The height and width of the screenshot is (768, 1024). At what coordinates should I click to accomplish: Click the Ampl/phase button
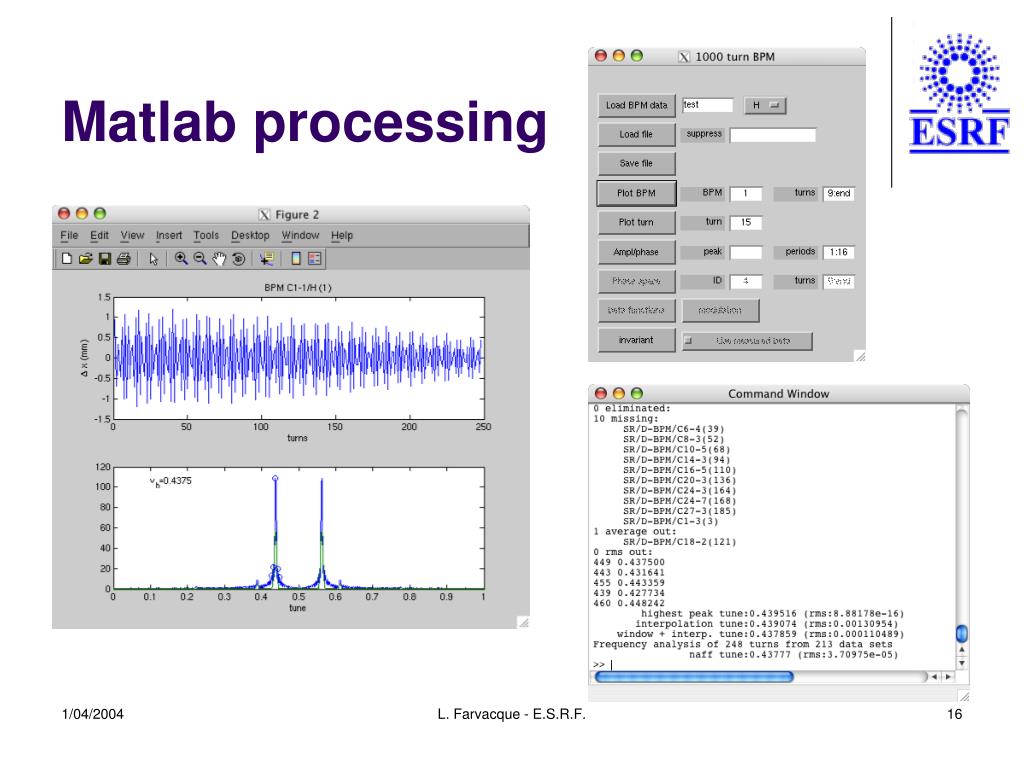(x=637, y=252)
